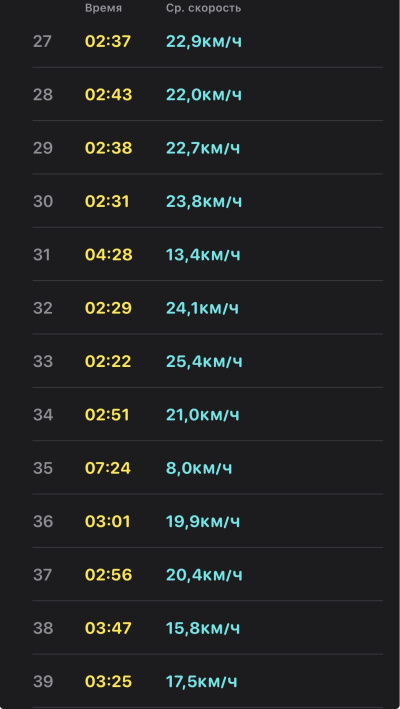The height and width of the screenshot is (709, 400).
Task: Click the 04:28 time of split 31
Action: (108, 255)
